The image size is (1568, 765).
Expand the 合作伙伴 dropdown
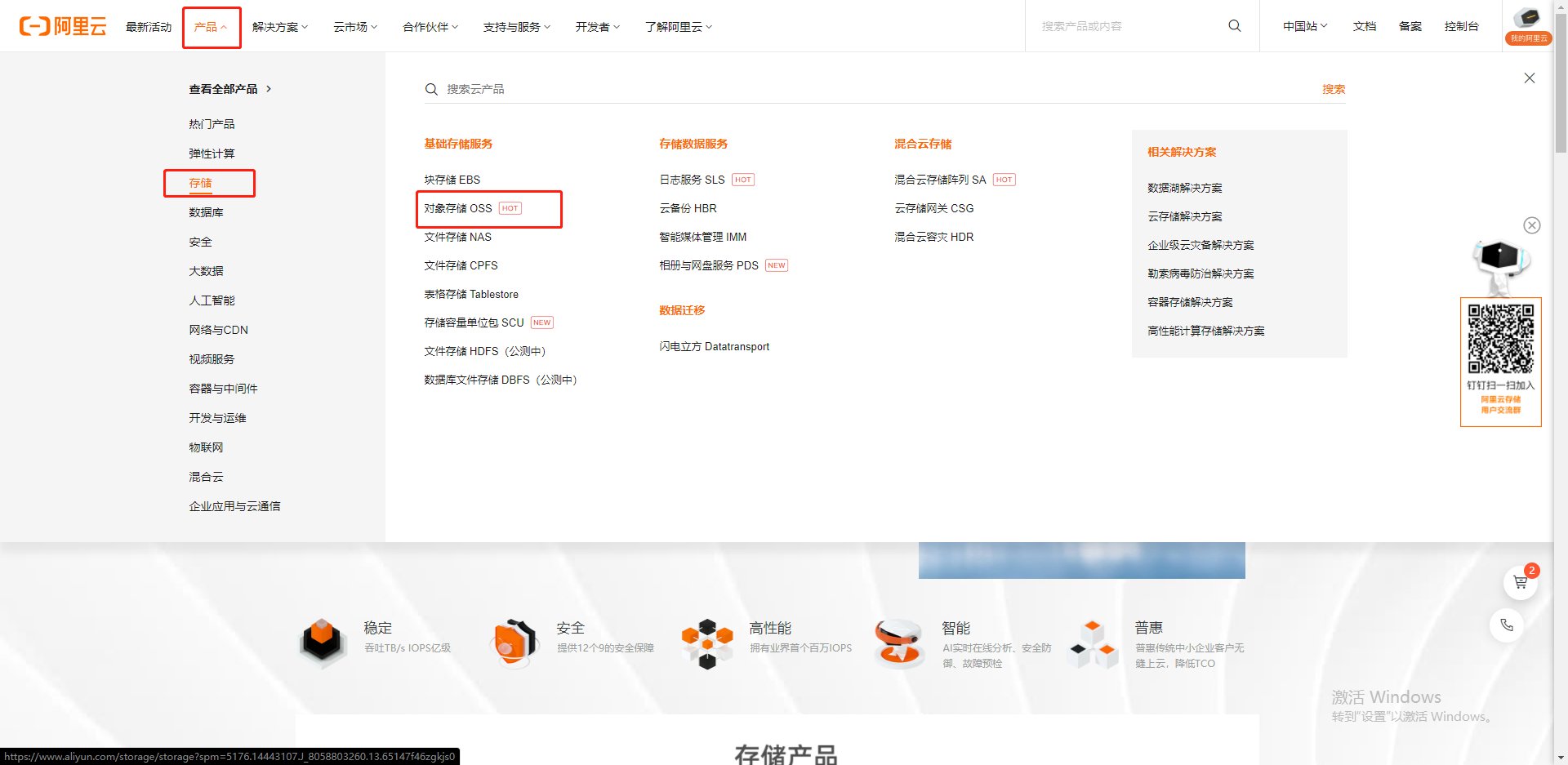(x=430, y=27)
